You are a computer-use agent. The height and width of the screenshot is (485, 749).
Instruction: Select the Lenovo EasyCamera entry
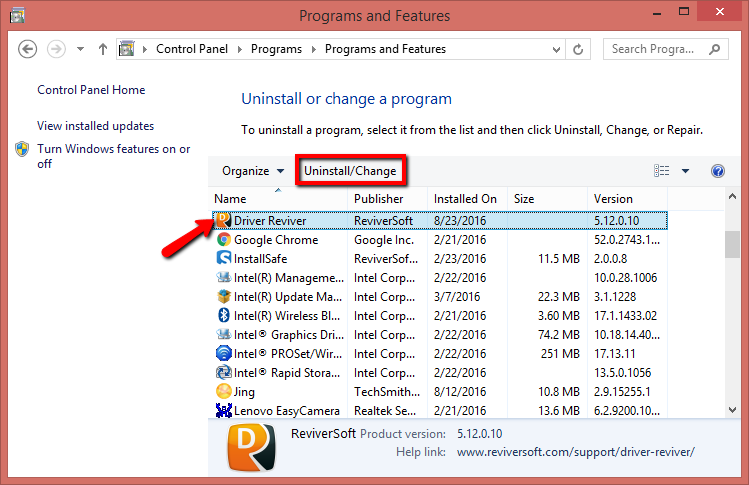(x=287, y=411)
